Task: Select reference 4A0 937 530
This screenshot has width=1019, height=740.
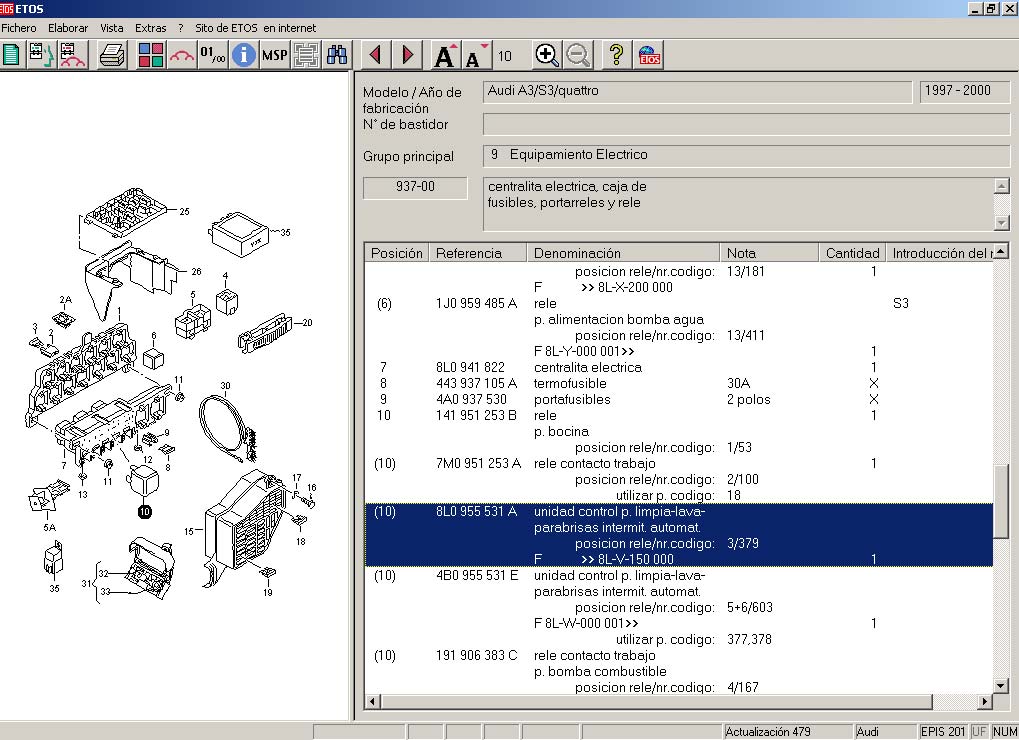Action: click(x=471, y=400)
